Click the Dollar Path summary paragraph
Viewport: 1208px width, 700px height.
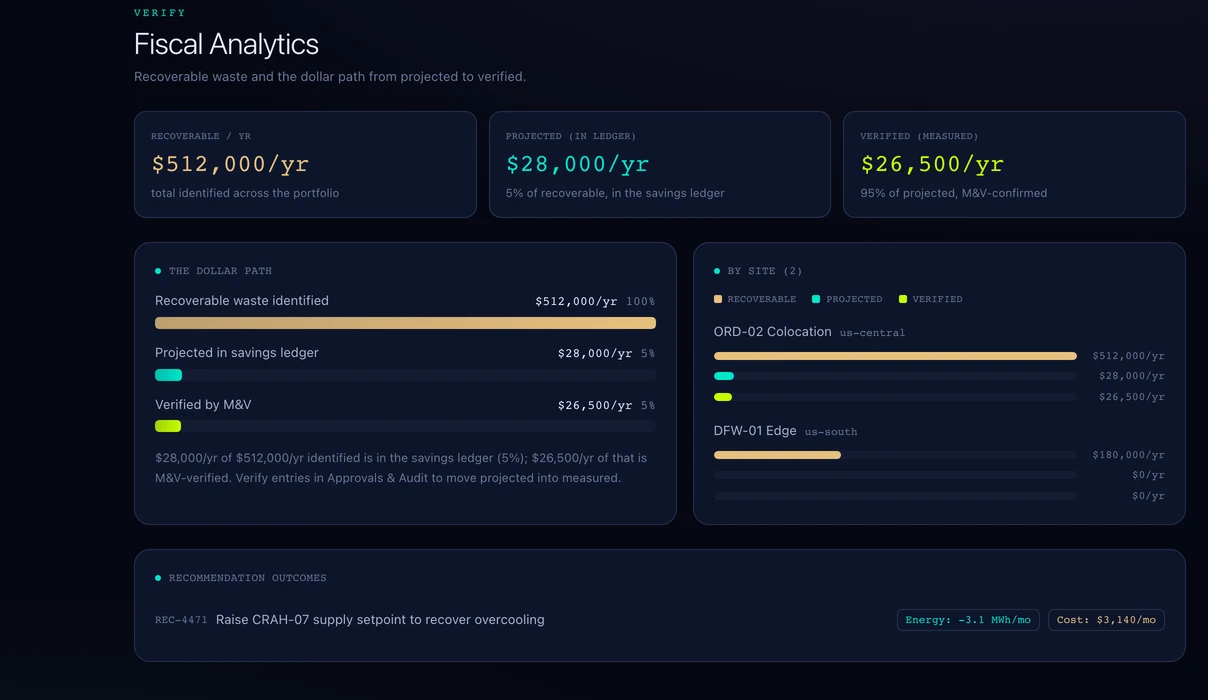coord(401,468)
